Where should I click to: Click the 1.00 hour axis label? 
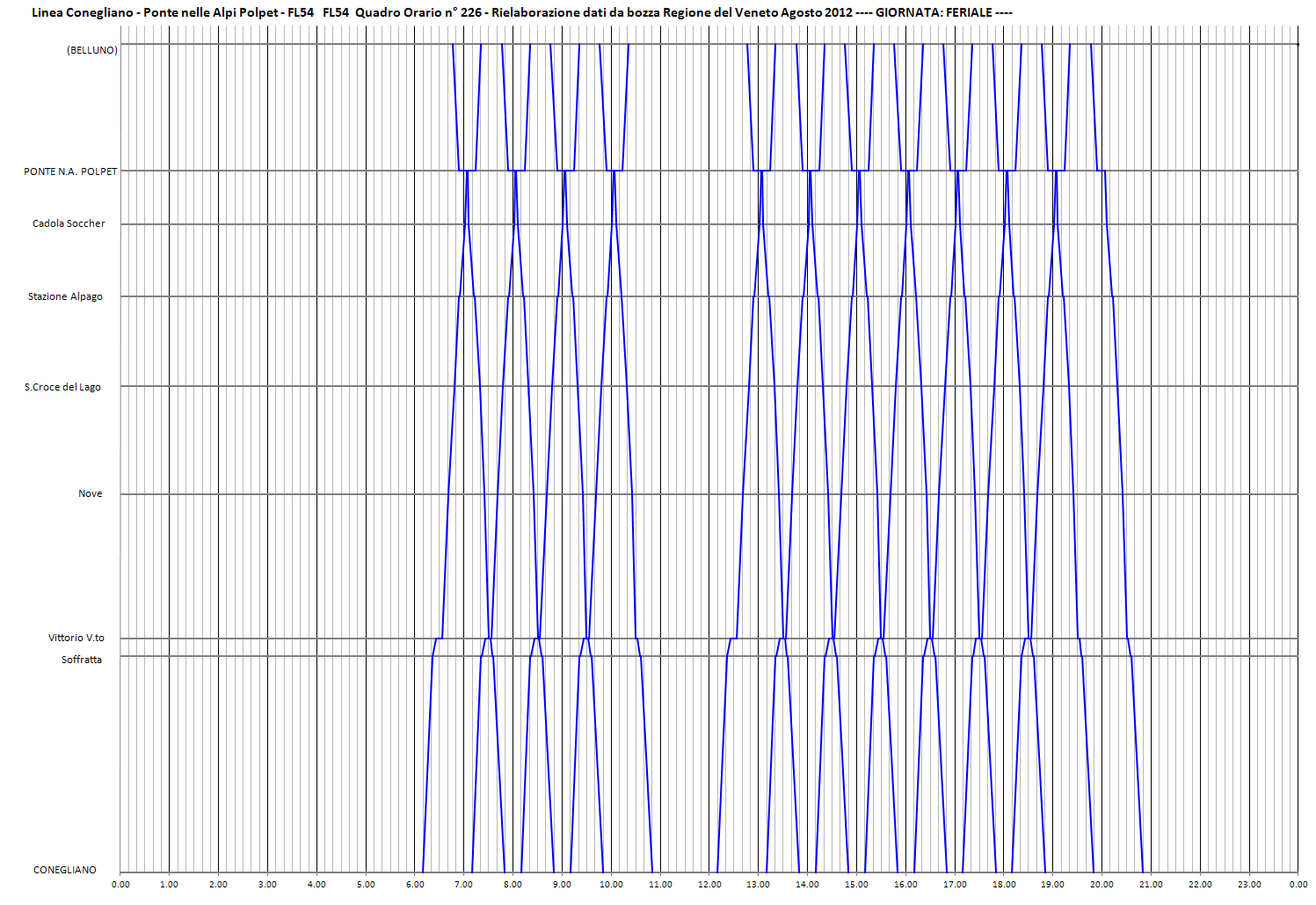[x=170, y=885]
